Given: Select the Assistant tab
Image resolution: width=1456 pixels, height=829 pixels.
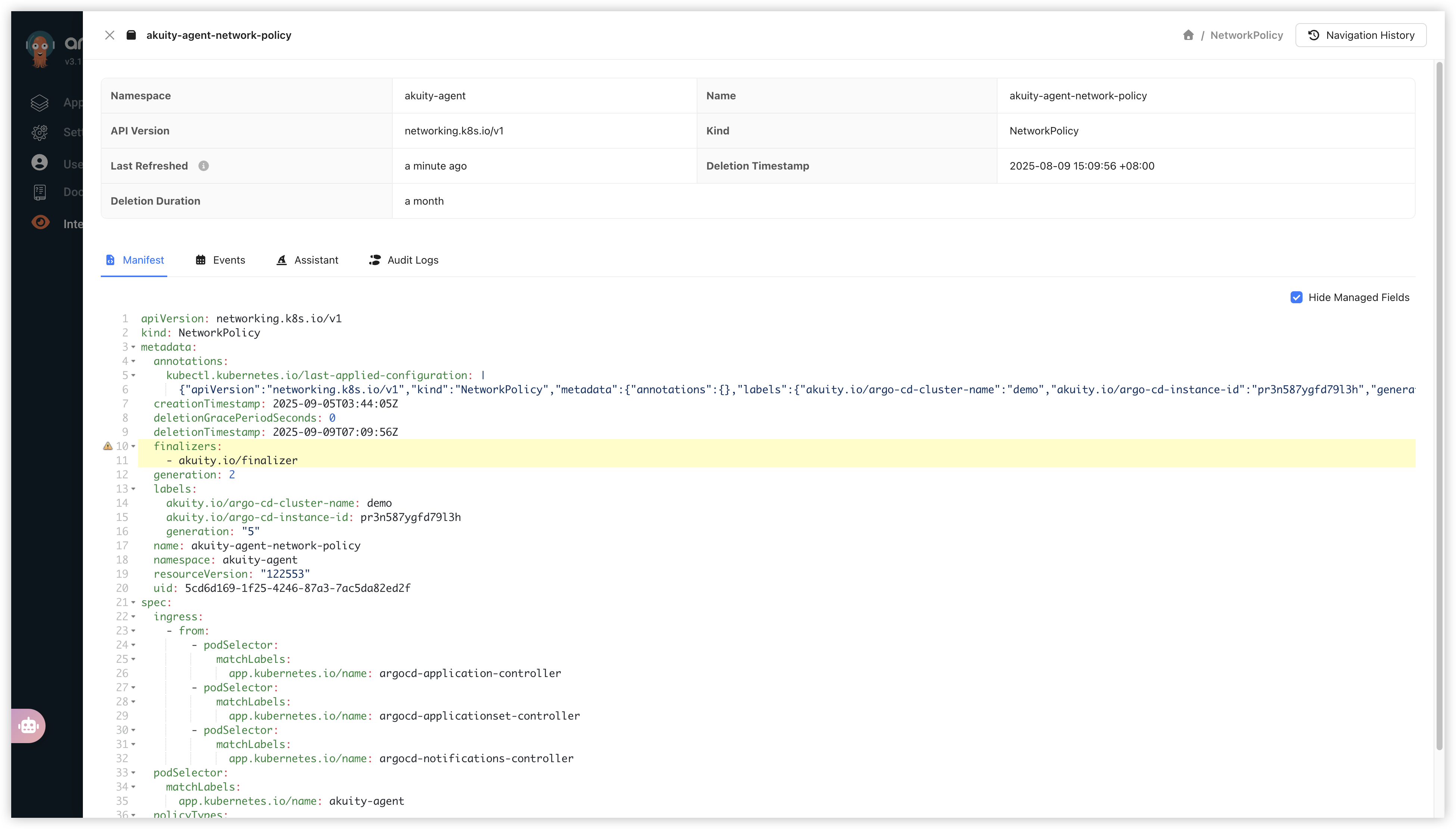Looking at the screenshot, I should [307, 260].
